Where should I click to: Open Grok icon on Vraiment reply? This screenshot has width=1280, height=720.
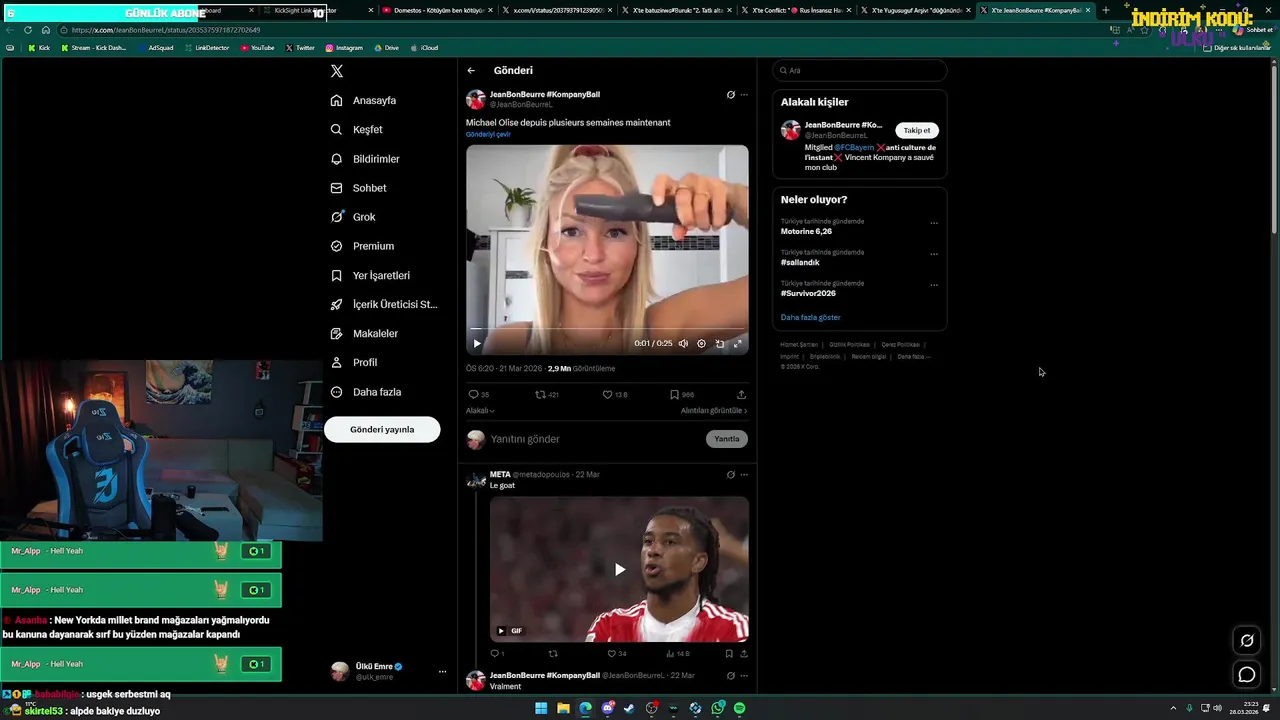(730, 675)
